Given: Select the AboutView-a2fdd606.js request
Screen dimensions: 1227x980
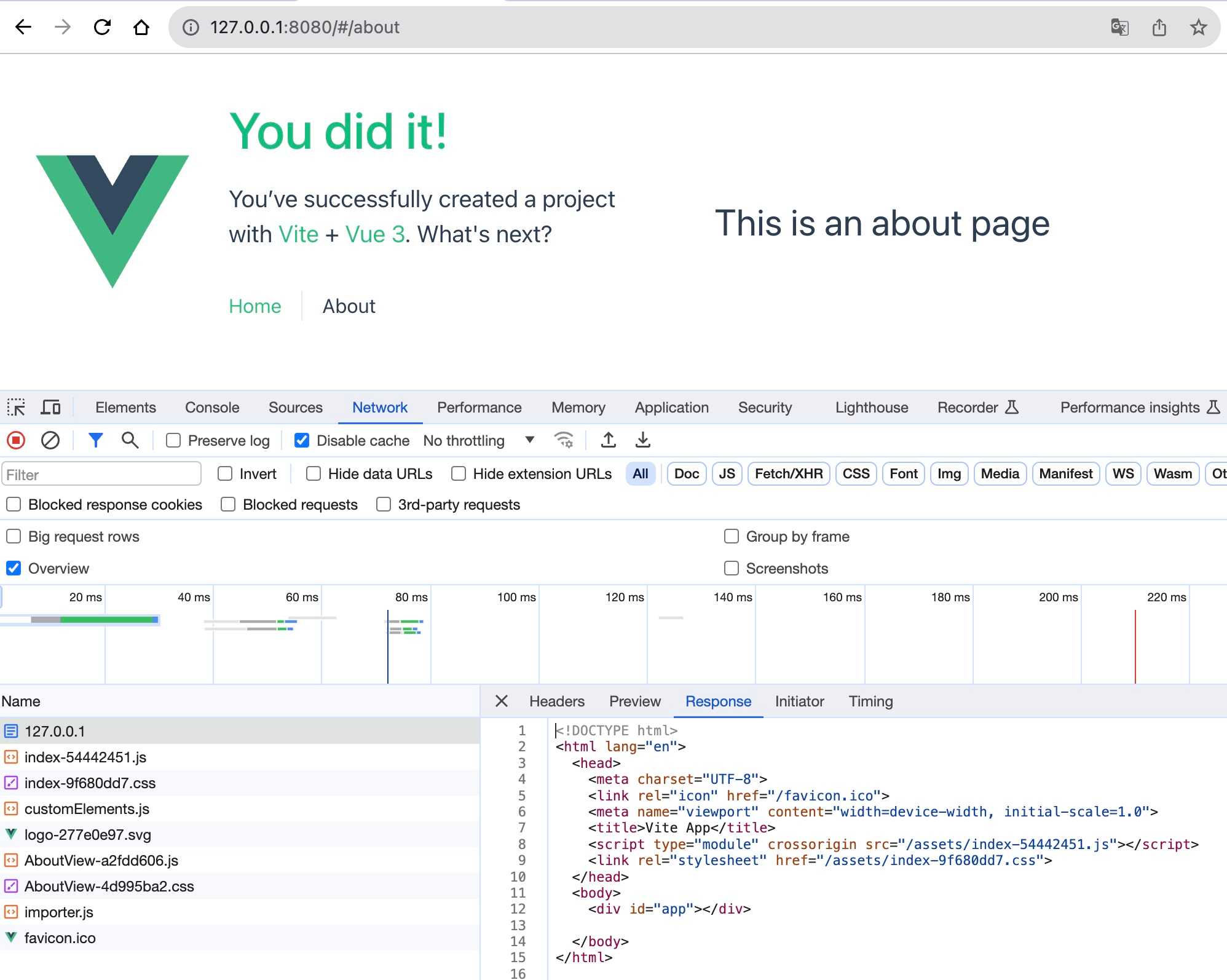Looking at the screenshot, I should pos(240,860).
